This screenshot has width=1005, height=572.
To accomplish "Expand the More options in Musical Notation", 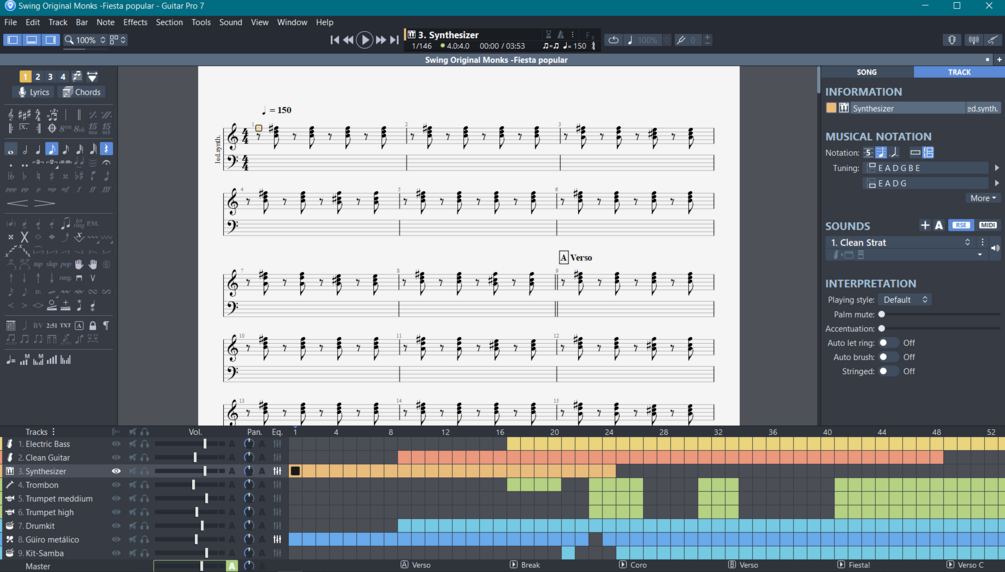I will (x=983, y=199).
